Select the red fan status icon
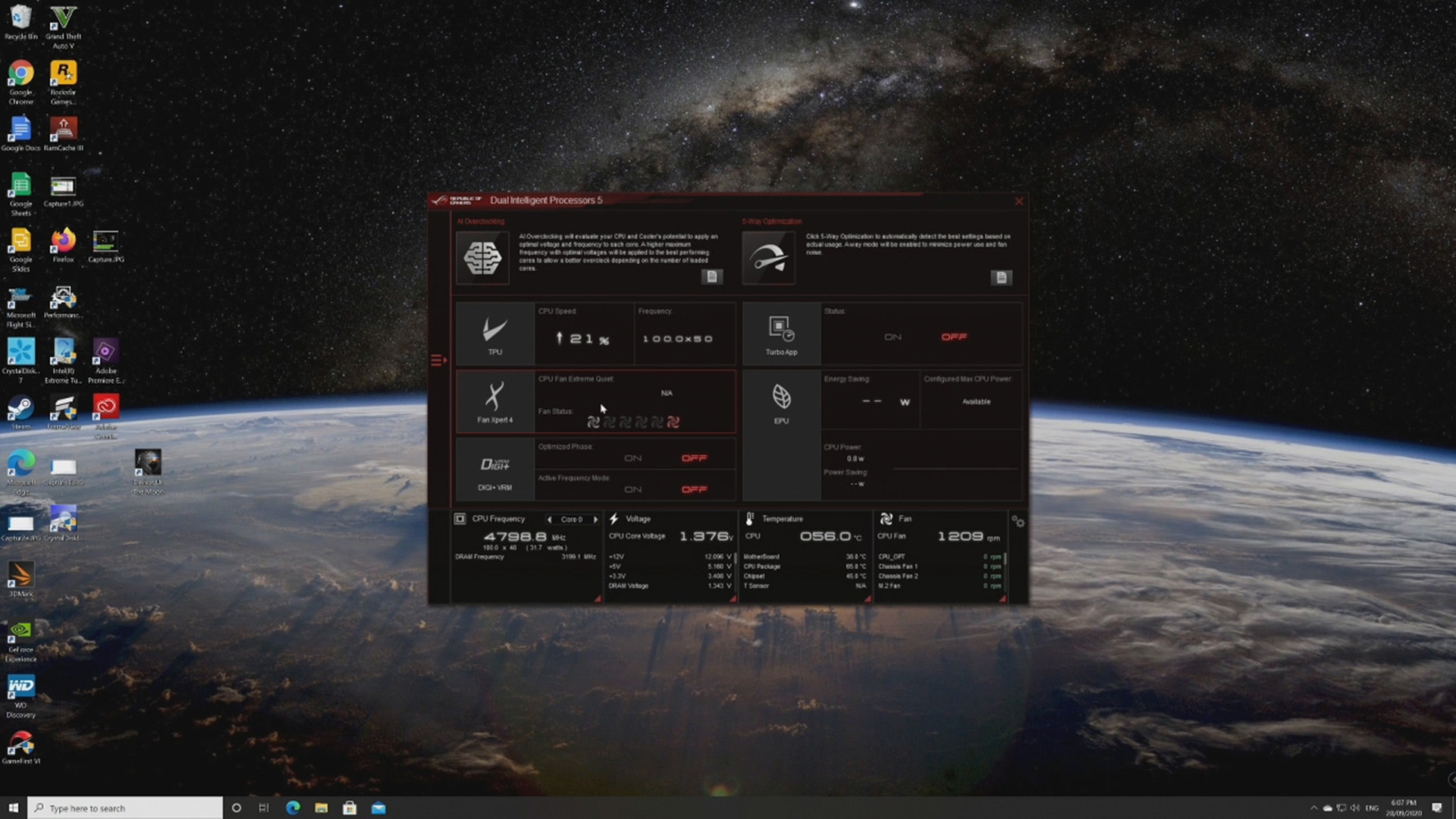1456x819 pixels. click(673, 422)
